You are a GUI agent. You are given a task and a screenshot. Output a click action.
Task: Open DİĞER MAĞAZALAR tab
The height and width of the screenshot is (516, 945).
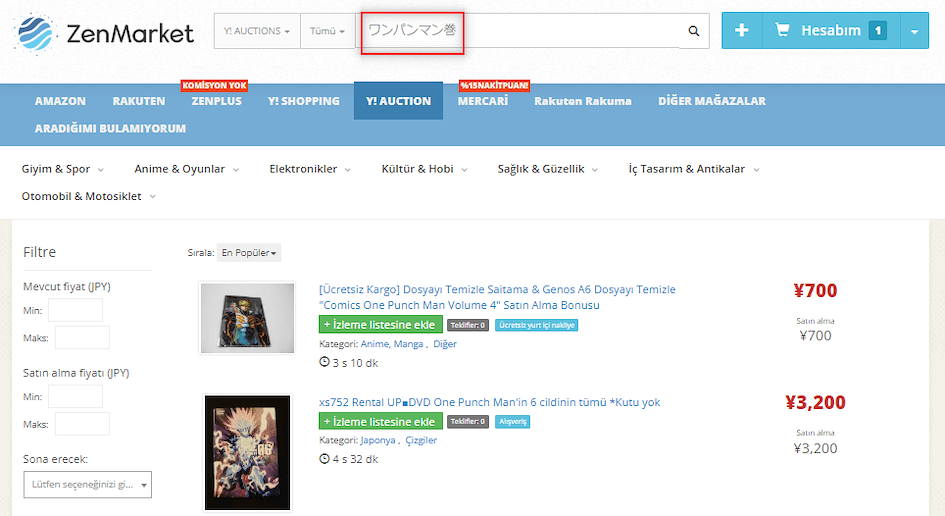(712, 101)
